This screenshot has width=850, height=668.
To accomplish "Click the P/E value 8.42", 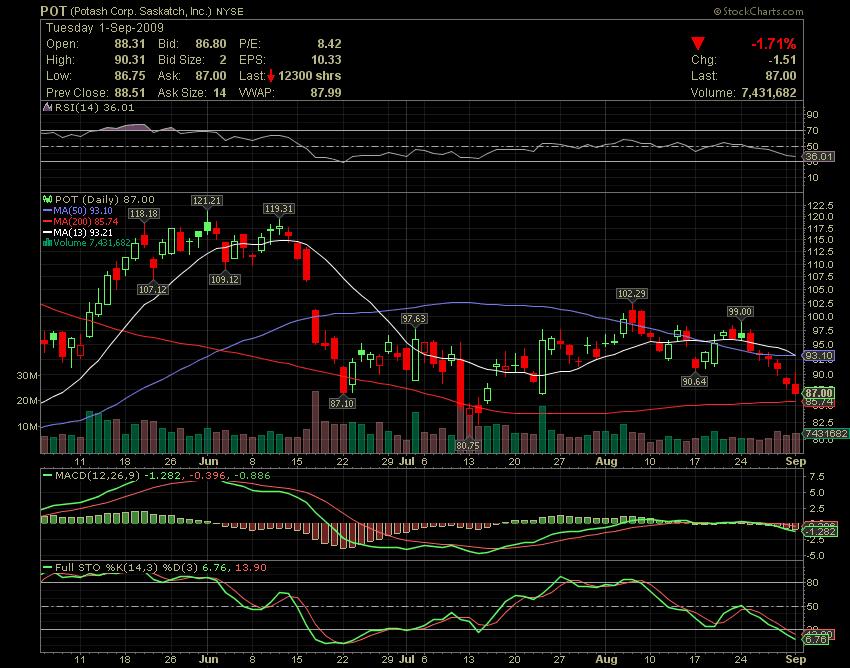I will (x=329, y=44).
